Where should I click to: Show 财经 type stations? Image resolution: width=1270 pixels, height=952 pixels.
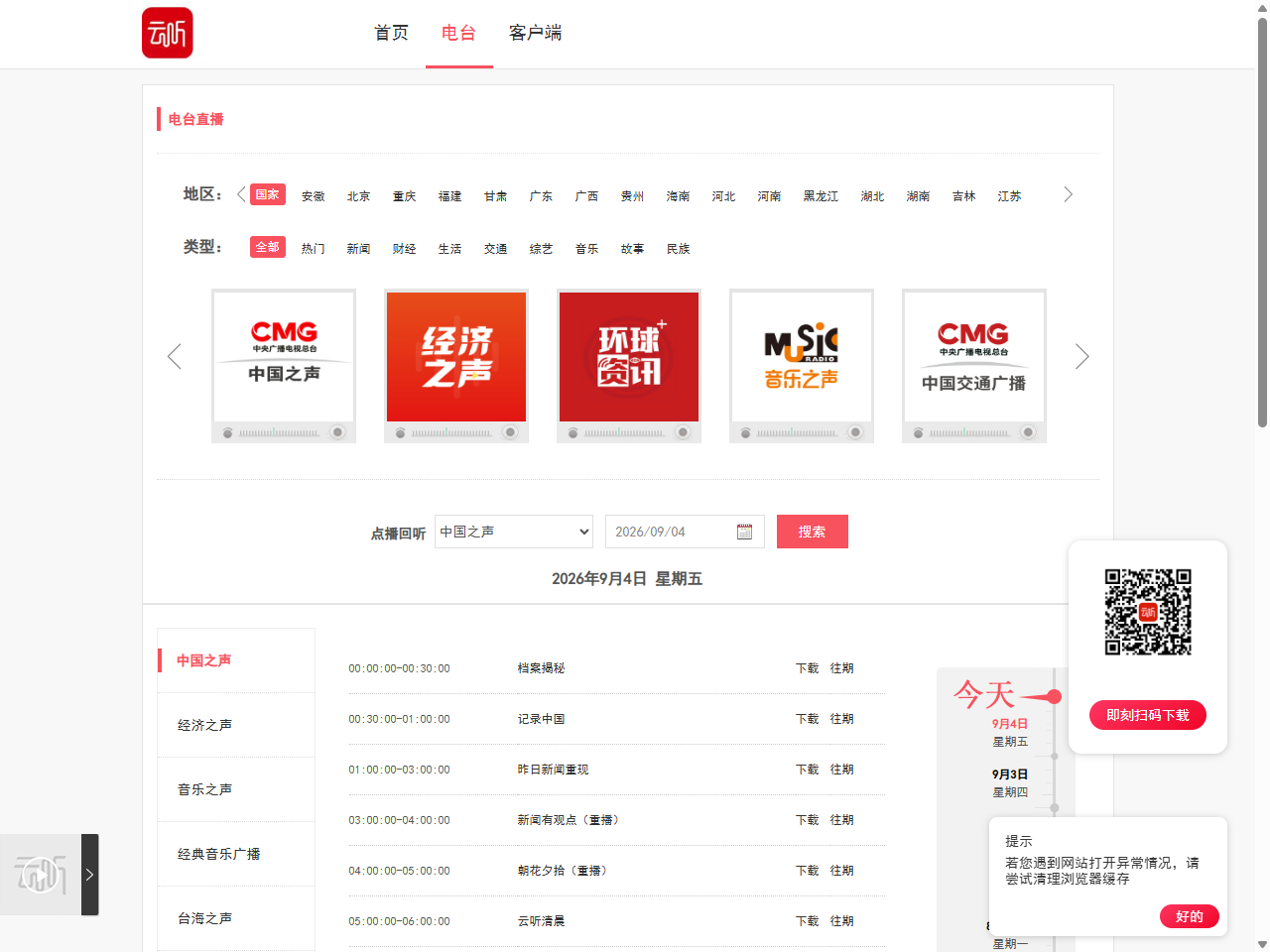(405, 249)
